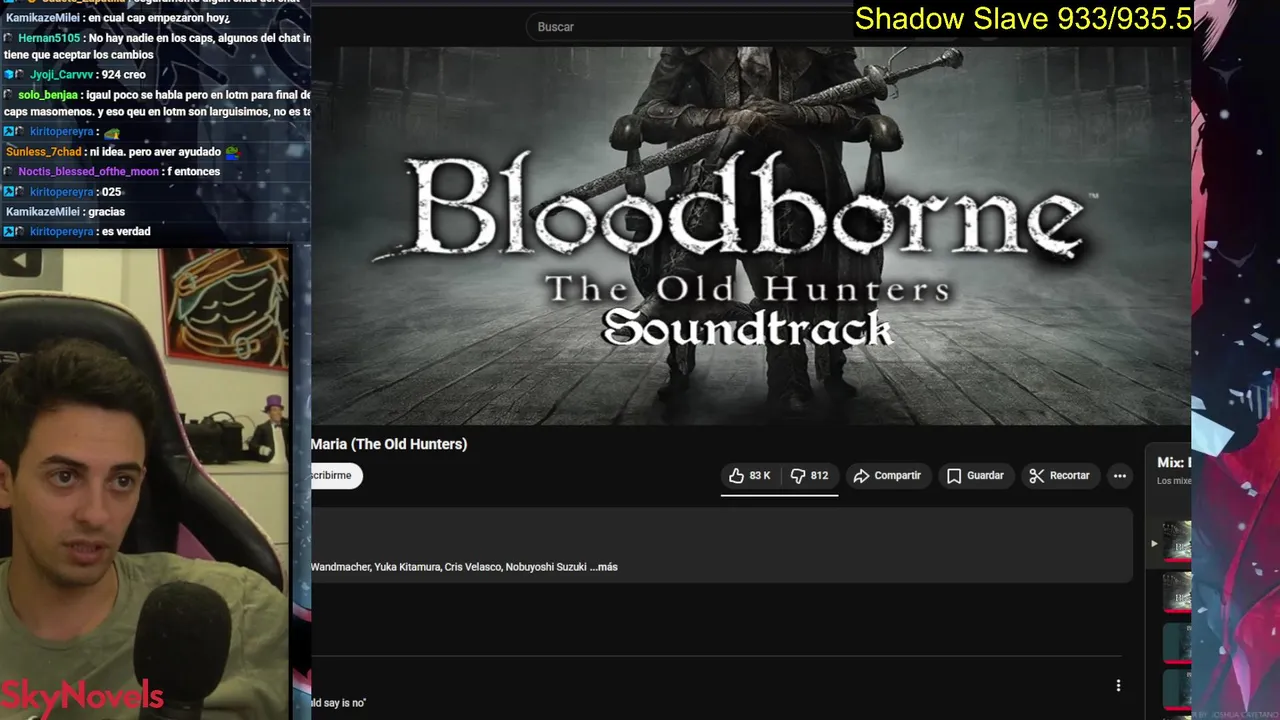The height and width of the screenshot is (720, 1280).
Task: Open first mix playlist thumbnail
Action: pos(1177,541)
